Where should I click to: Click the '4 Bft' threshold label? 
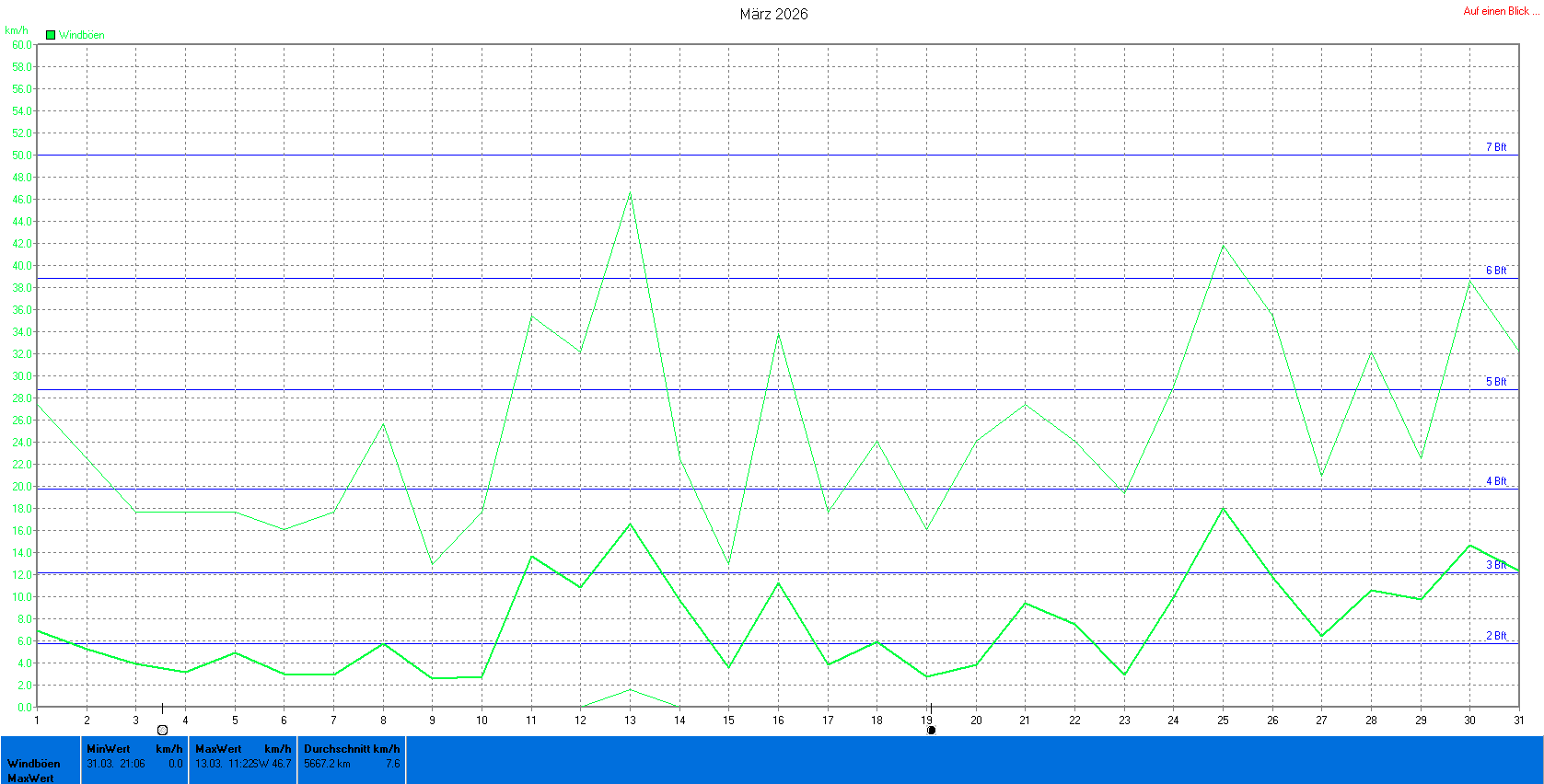1496,481
